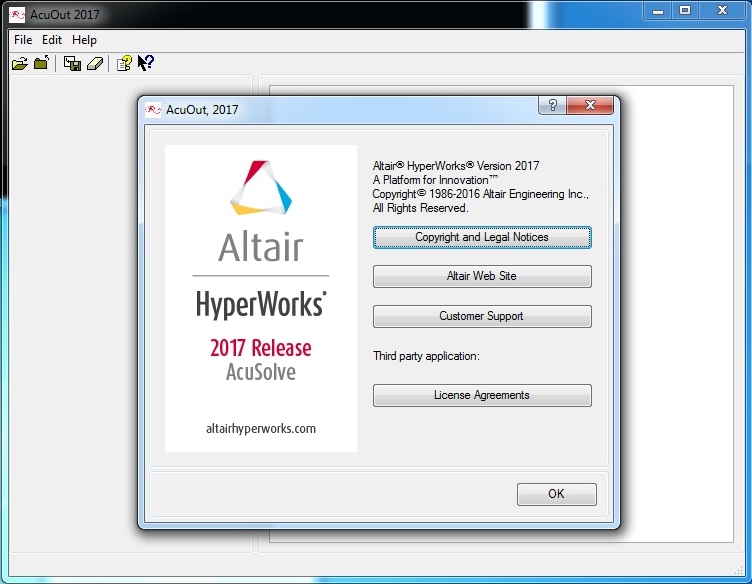The width and height of the screenshot is (752, 584).
Task: Open the Help contents toolbar icon
Action: tap(124, 63)
